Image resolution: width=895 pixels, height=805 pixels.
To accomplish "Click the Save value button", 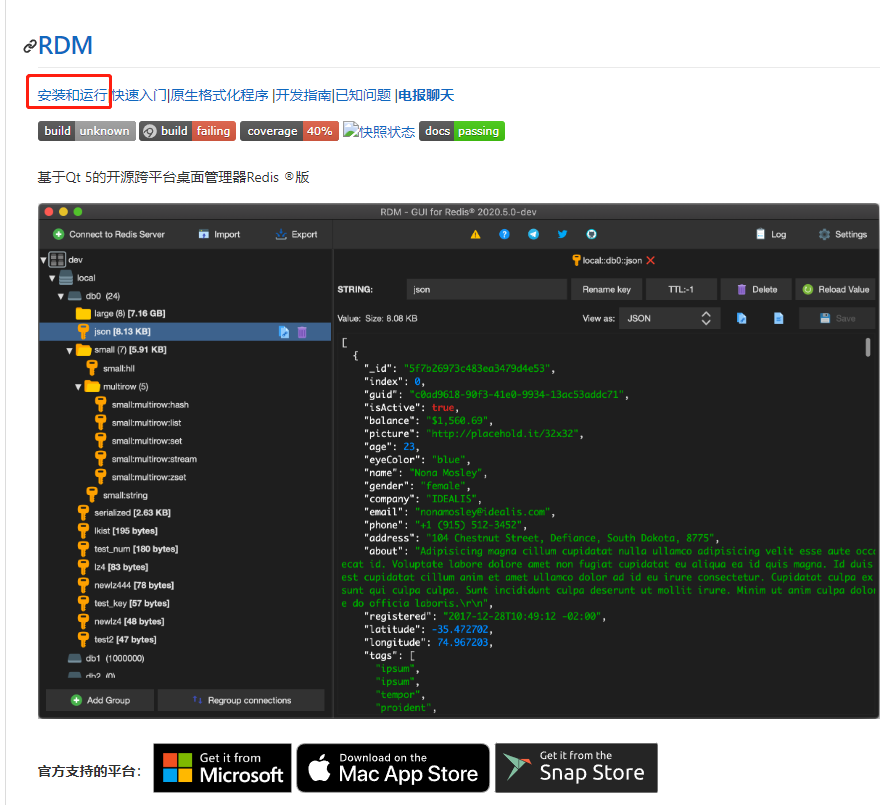I will [837, 319].
